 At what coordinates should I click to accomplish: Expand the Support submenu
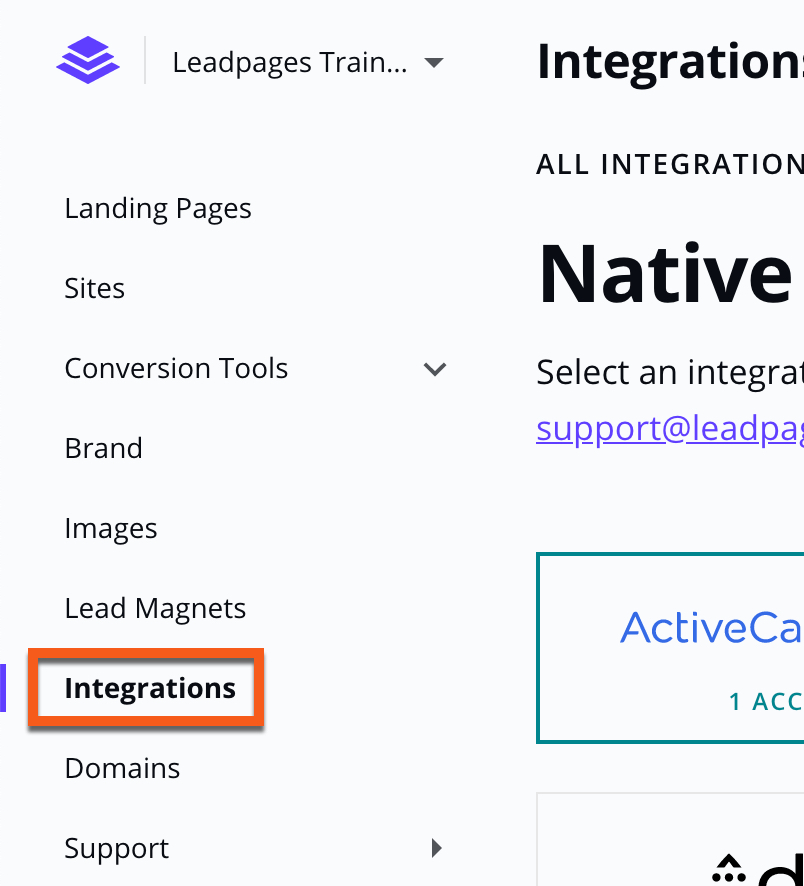tap(436, 847)
